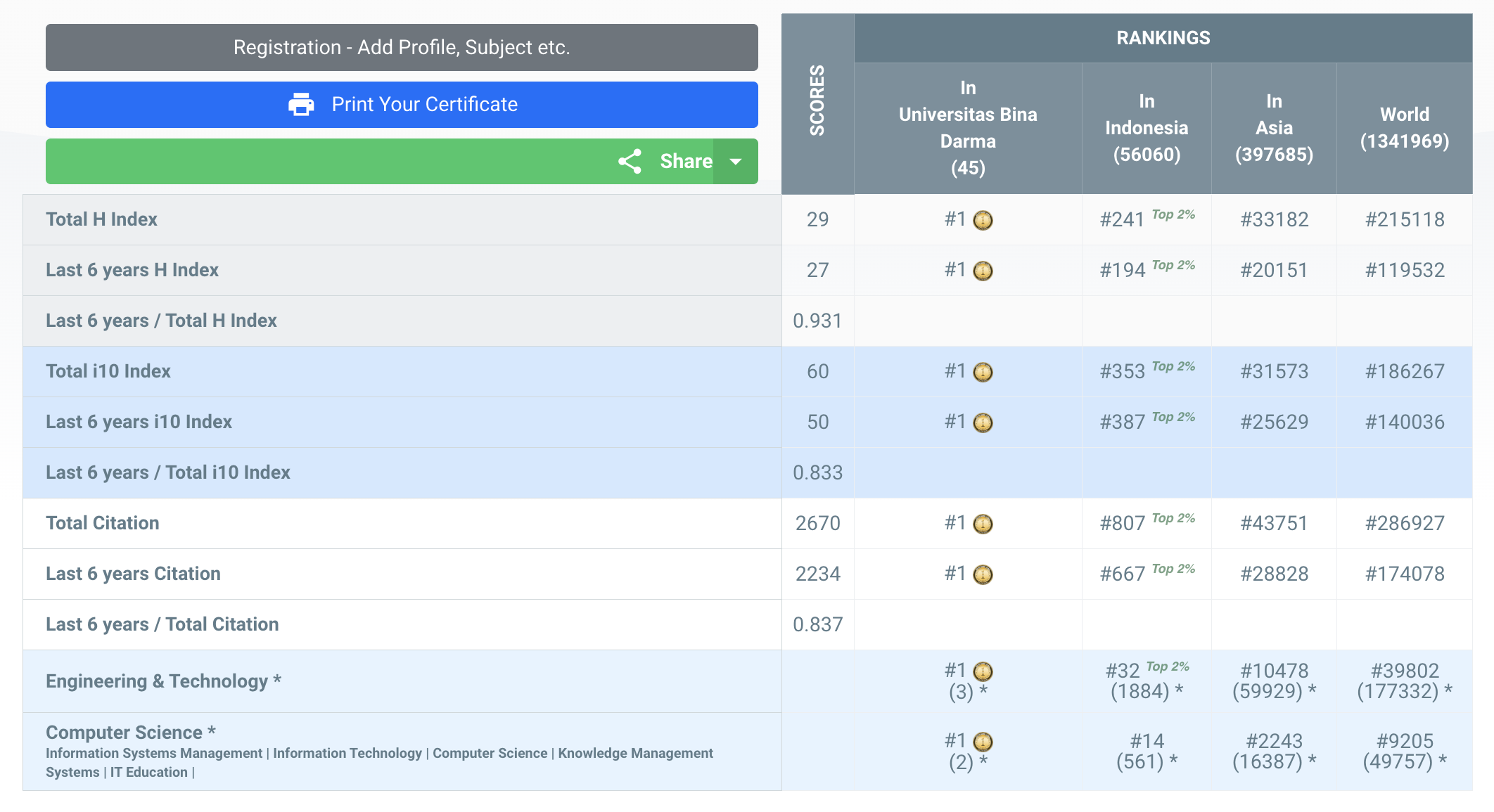Click the green Share button label

pos(685,162)
